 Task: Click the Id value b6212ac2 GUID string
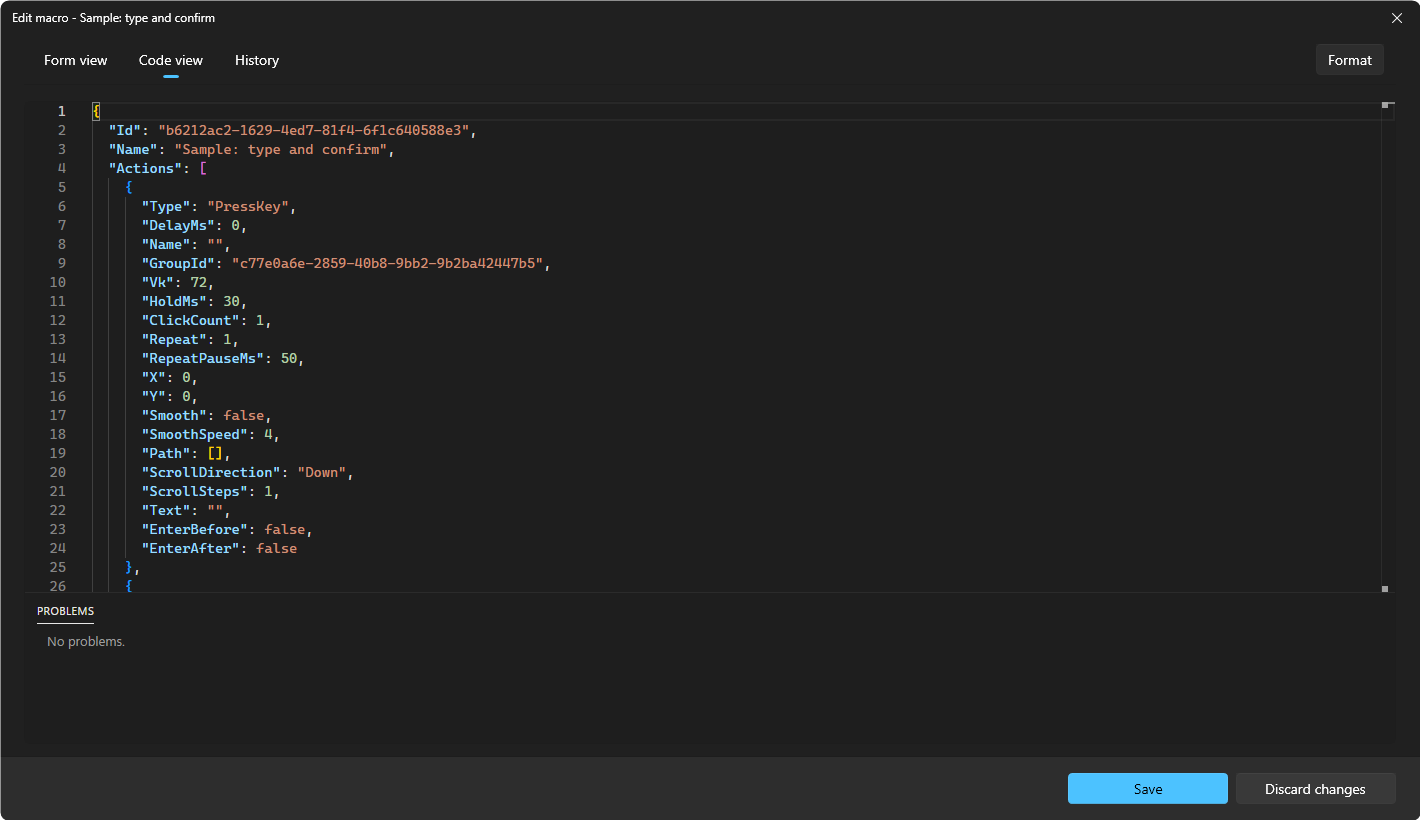pyautogui.click(x=314, y=130)
